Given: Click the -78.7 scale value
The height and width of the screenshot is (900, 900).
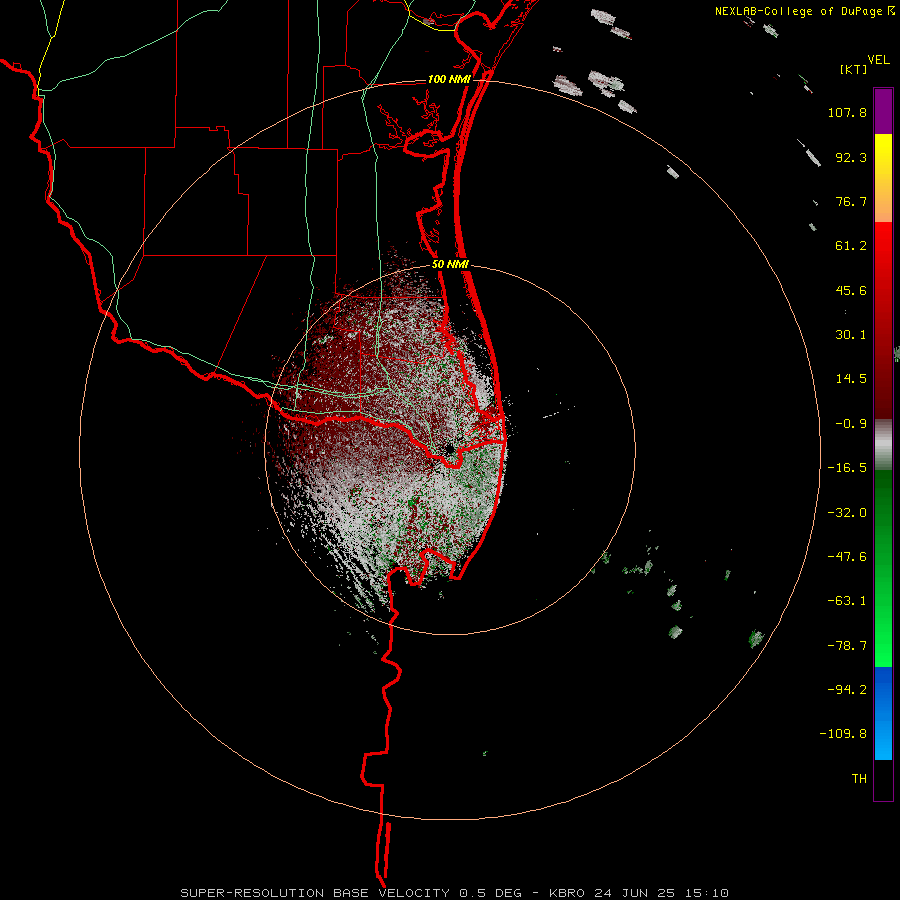Looking at the screenshot, I should tap(847, 646).
